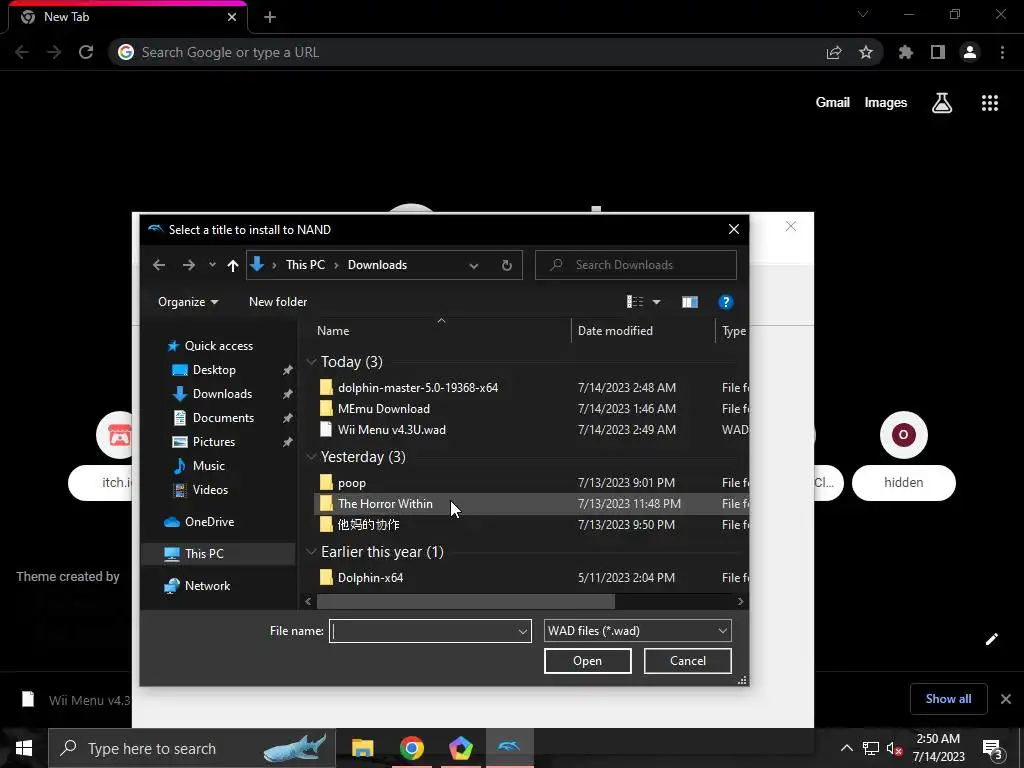Click the Open button
Image resolution: width=1024 pixels, height=768 pixels.
588,661
